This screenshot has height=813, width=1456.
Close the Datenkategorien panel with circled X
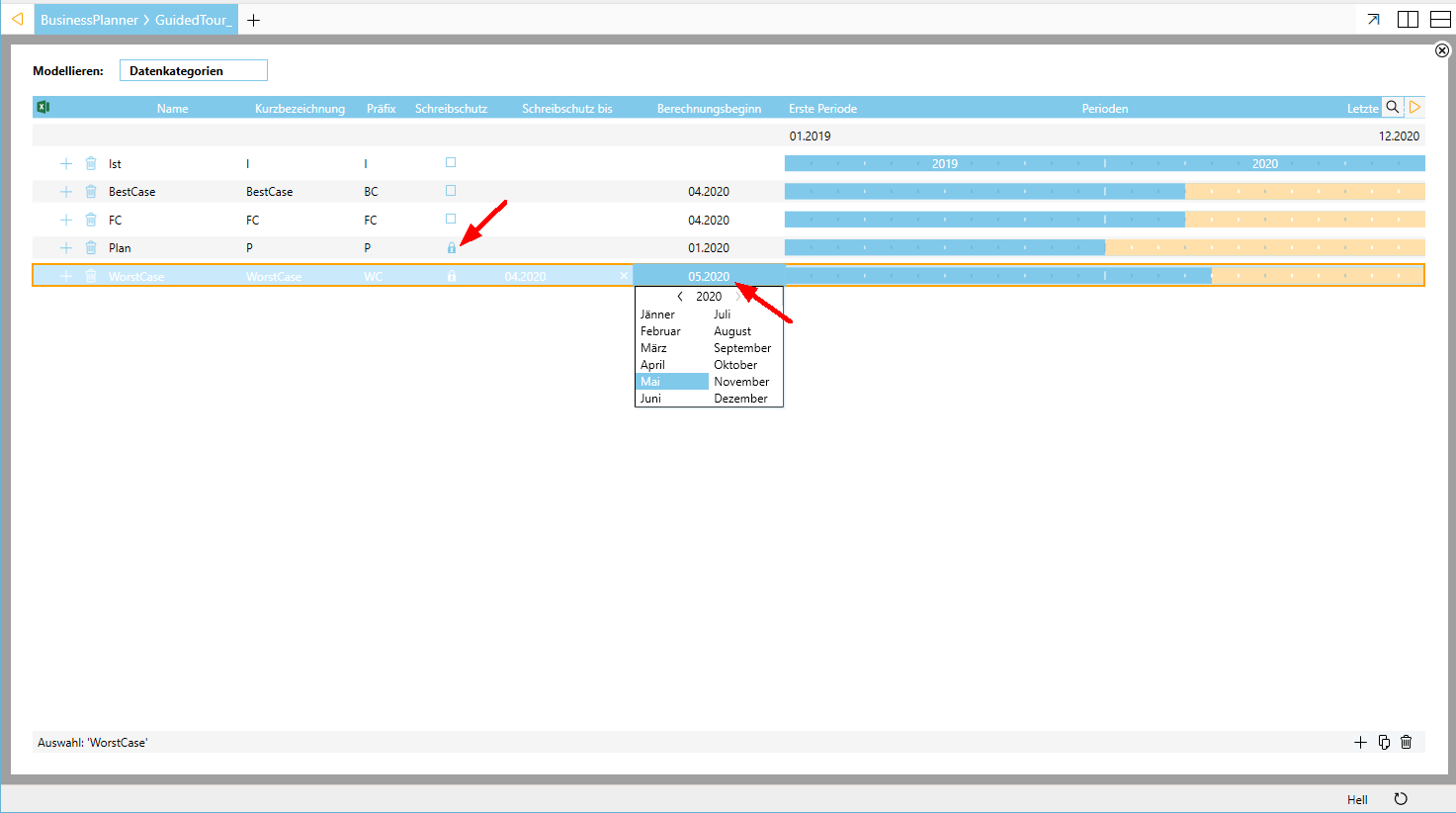(1442, 50)
